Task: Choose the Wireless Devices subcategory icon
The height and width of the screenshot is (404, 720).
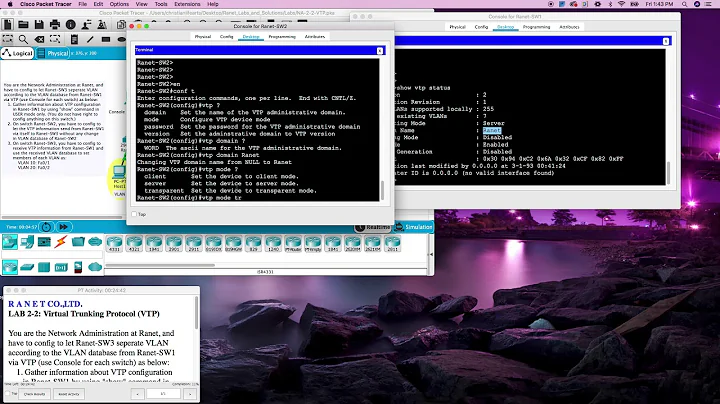Action: (61, 267)
